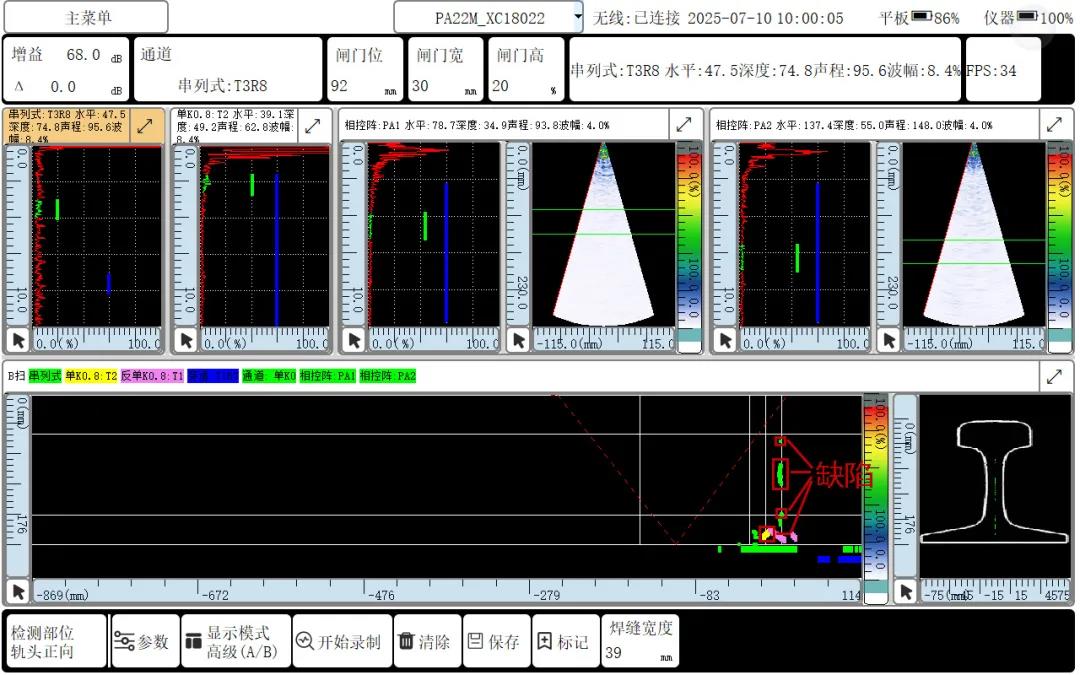Toggle the yellow 单K0.8:T2 legend channel
Image resolution: width=1080 pixels, height=675 pixels.
[x=91, y=376]
